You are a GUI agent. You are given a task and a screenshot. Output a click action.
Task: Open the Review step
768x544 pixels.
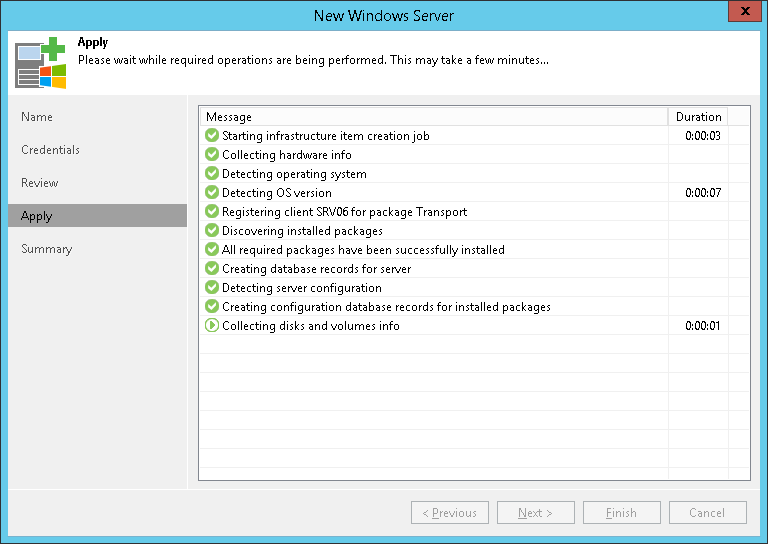point(40,183)
